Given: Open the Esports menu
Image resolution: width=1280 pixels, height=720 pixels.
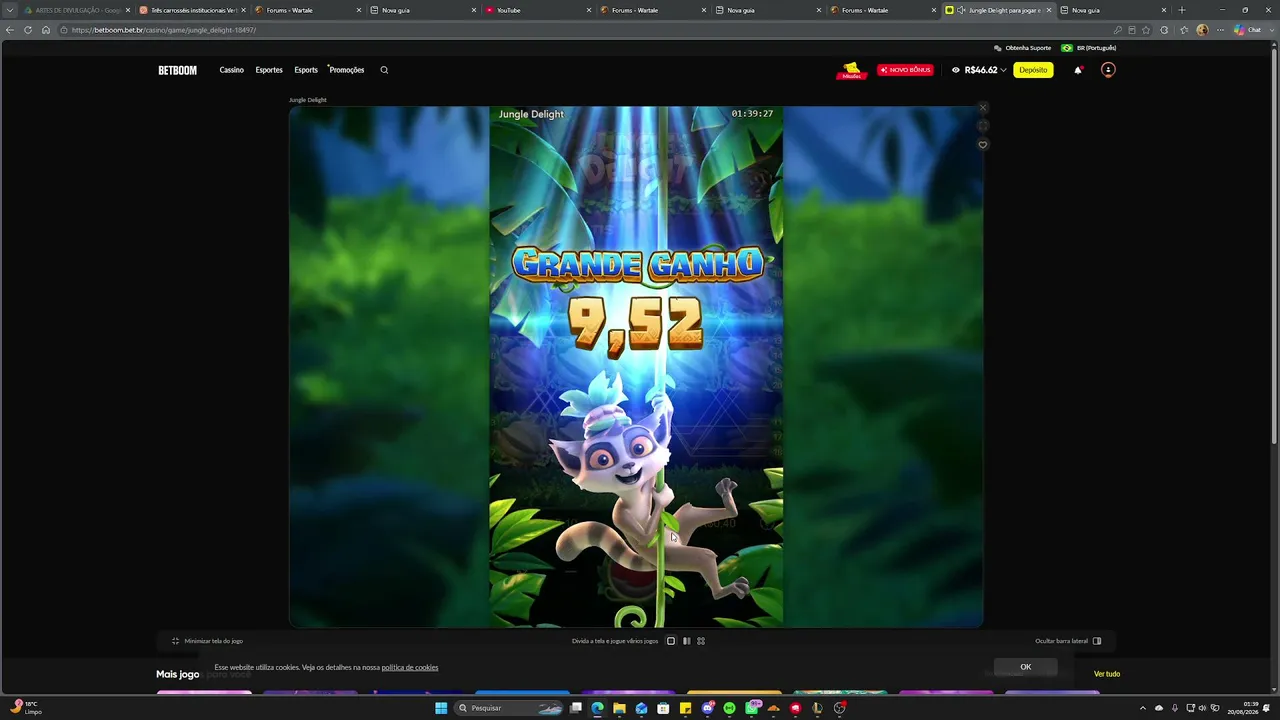Looking at the screenshot, I should coord(306,70).
